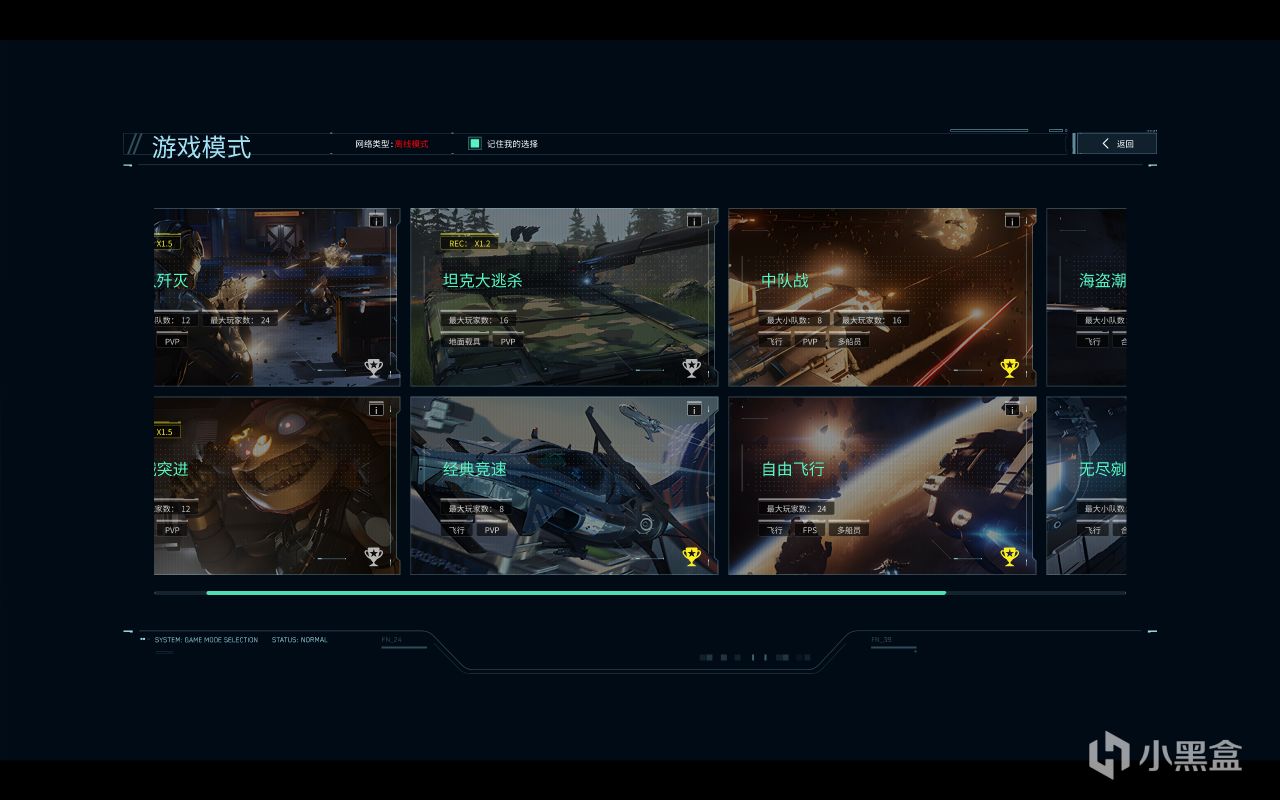Click the PVP tag on 坦克大逃杀
Viewport: 1280px width, 800px height.
508,341
